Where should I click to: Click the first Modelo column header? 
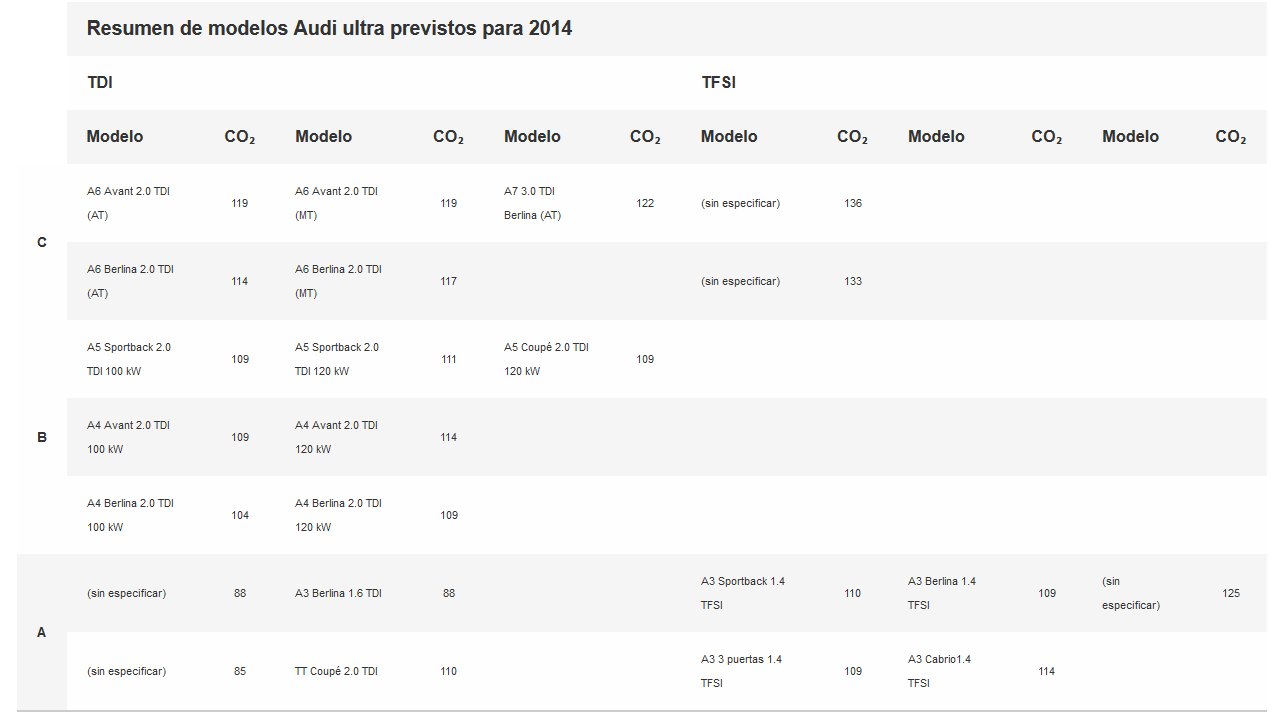point(115,137)
